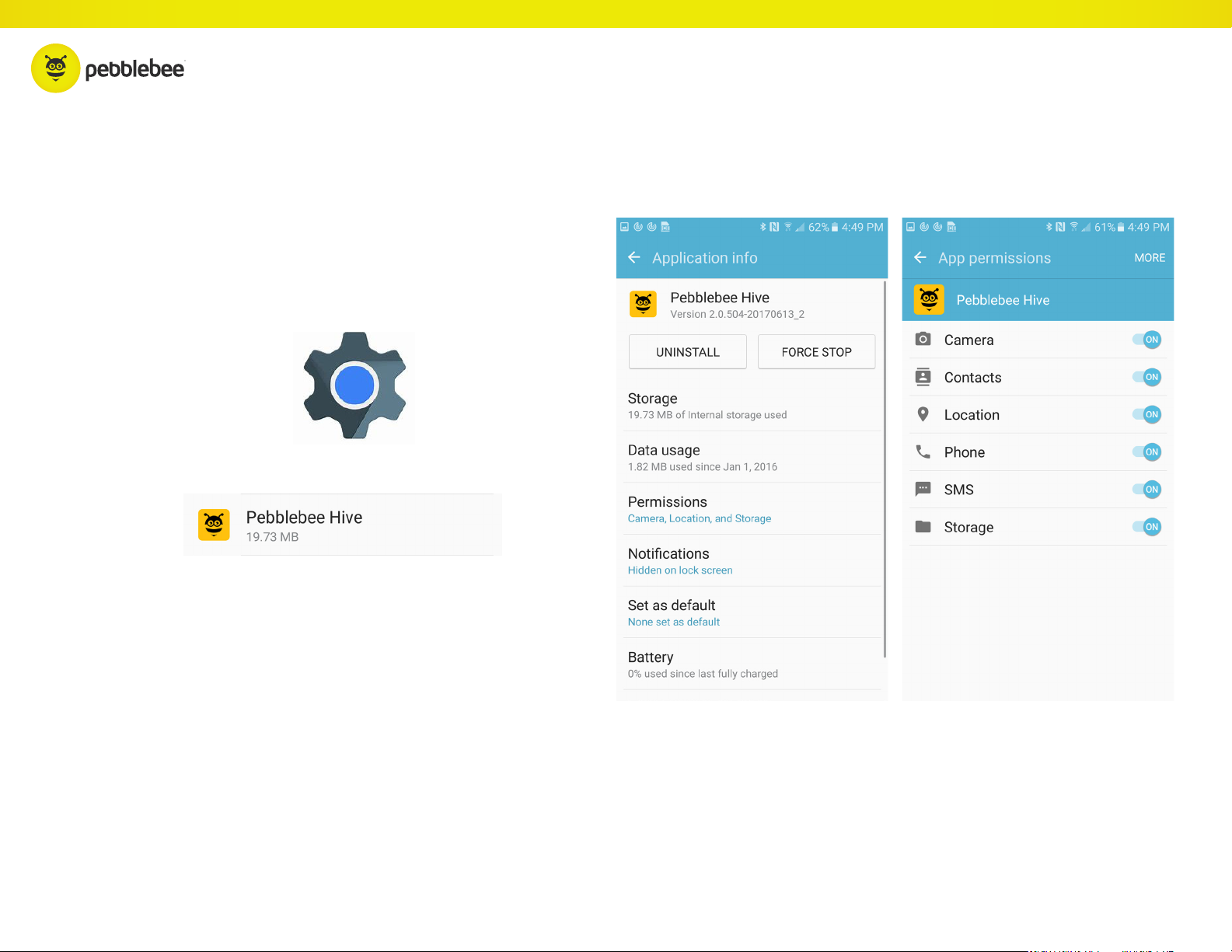Click the Location pin icon

point(923,414)
